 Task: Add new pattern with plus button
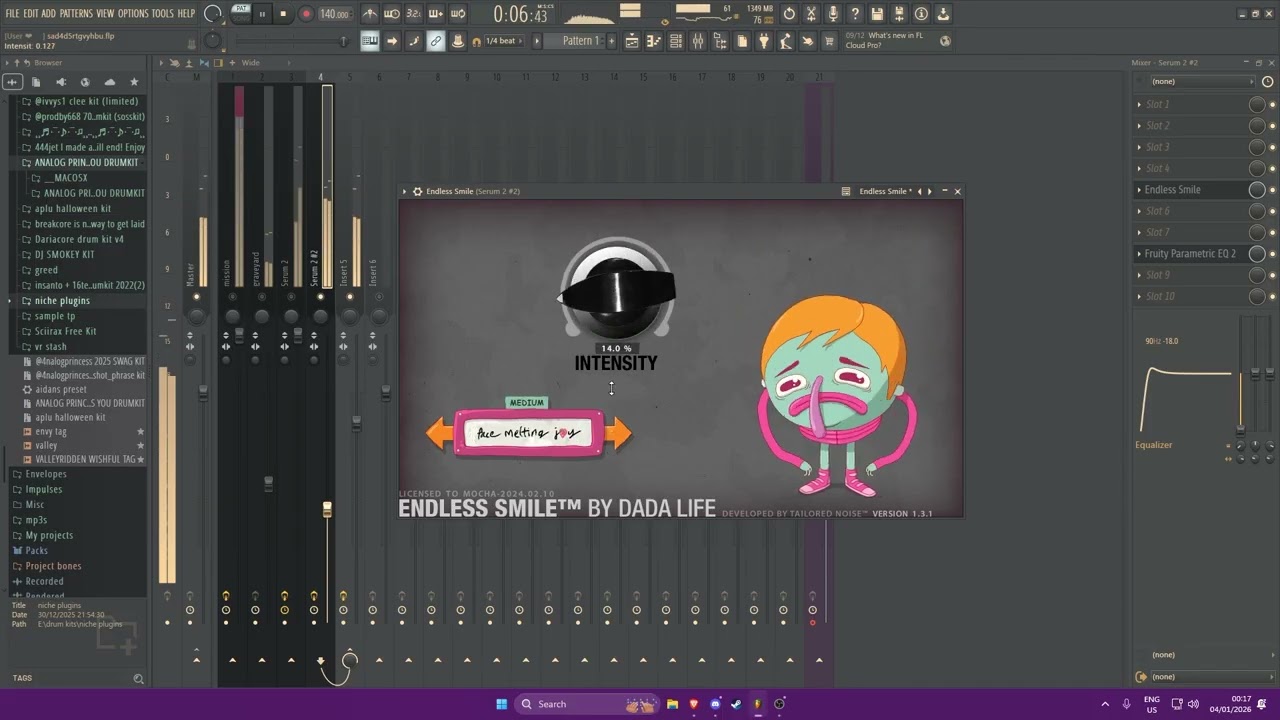pyautogui.click(x=612, y=41)
